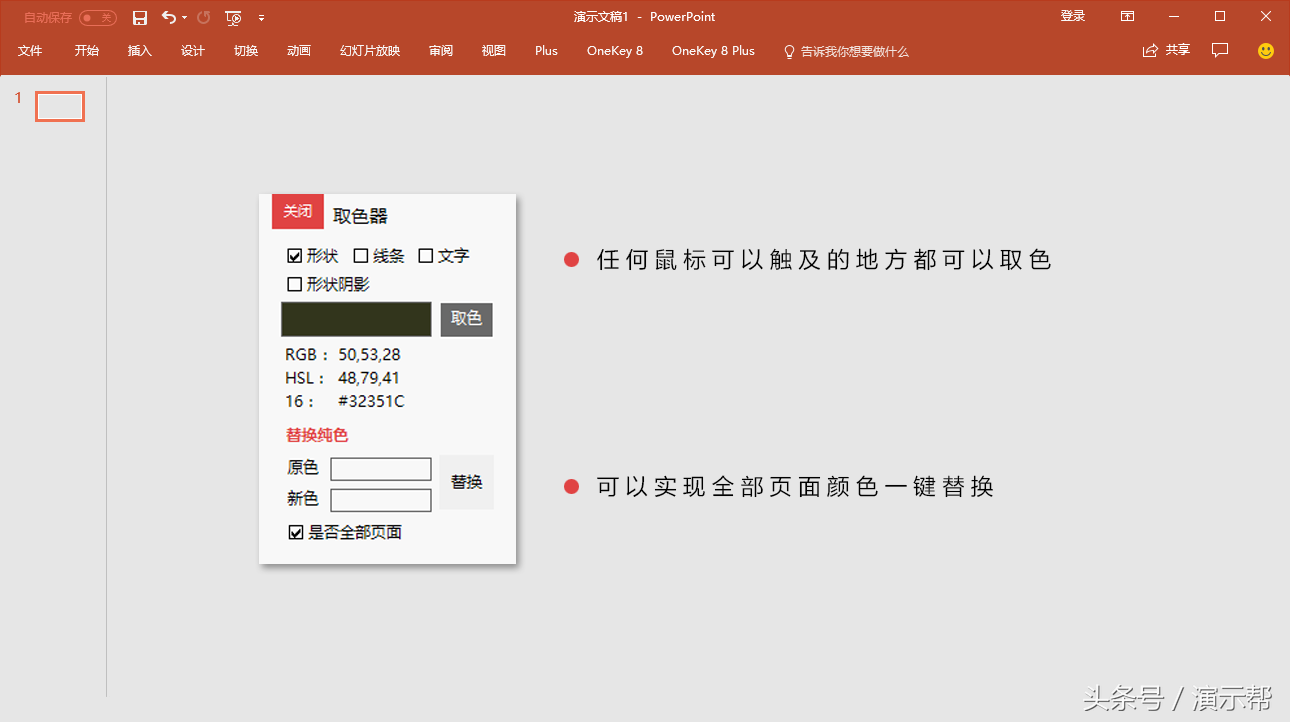
Task: Open the 审阅 tab
Action: tap(441, 51)
